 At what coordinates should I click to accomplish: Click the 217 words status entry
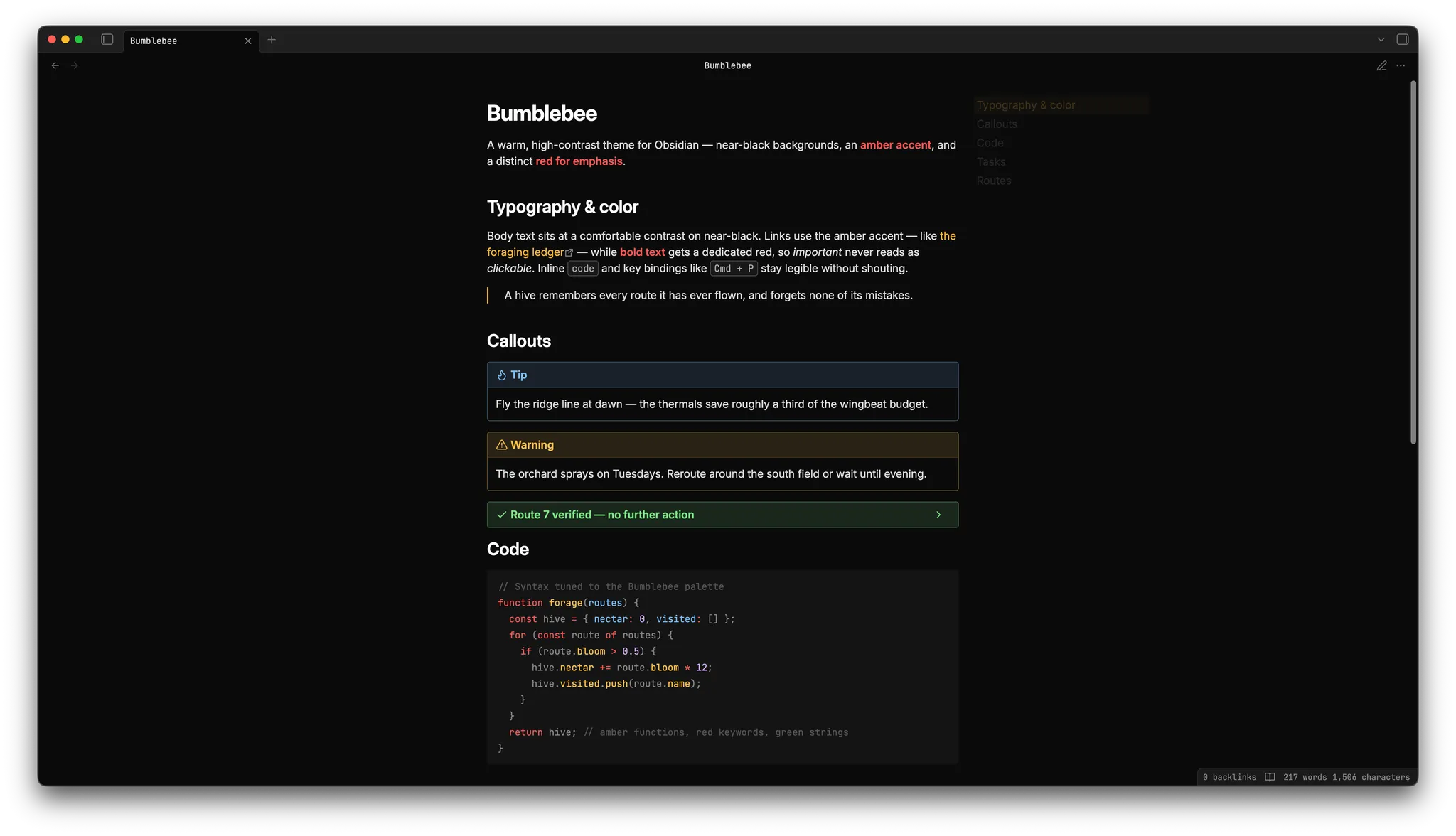point(1305,777)
